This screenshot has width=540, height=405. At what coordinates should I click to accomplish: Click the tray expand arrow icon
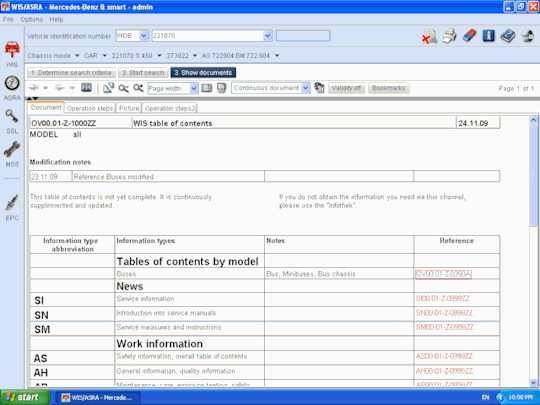501,398
